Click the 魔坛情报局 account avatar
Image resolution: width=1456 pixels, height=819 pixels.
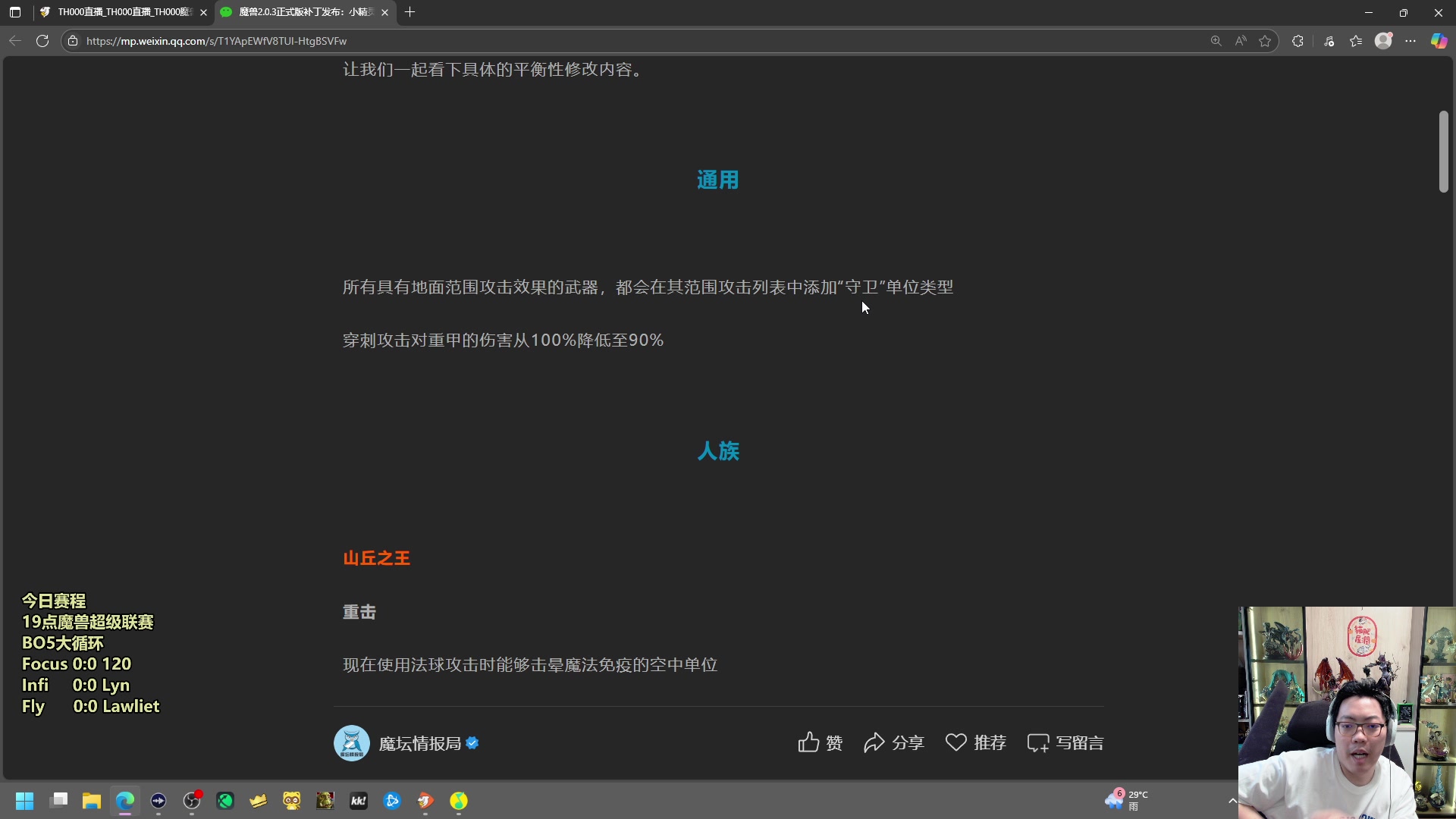352,743
